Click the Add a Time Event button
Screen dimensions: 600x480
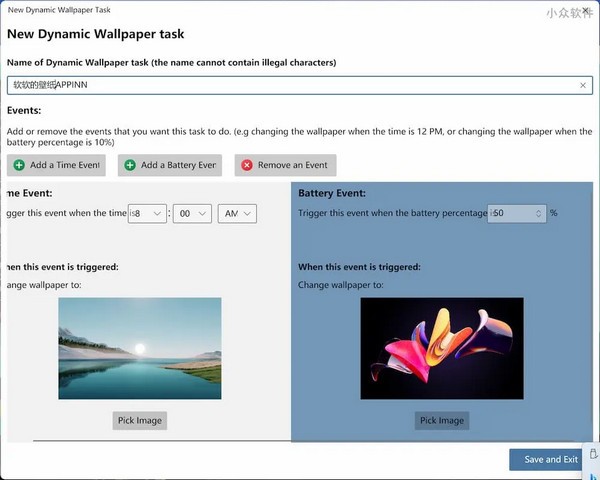[56, 165]
